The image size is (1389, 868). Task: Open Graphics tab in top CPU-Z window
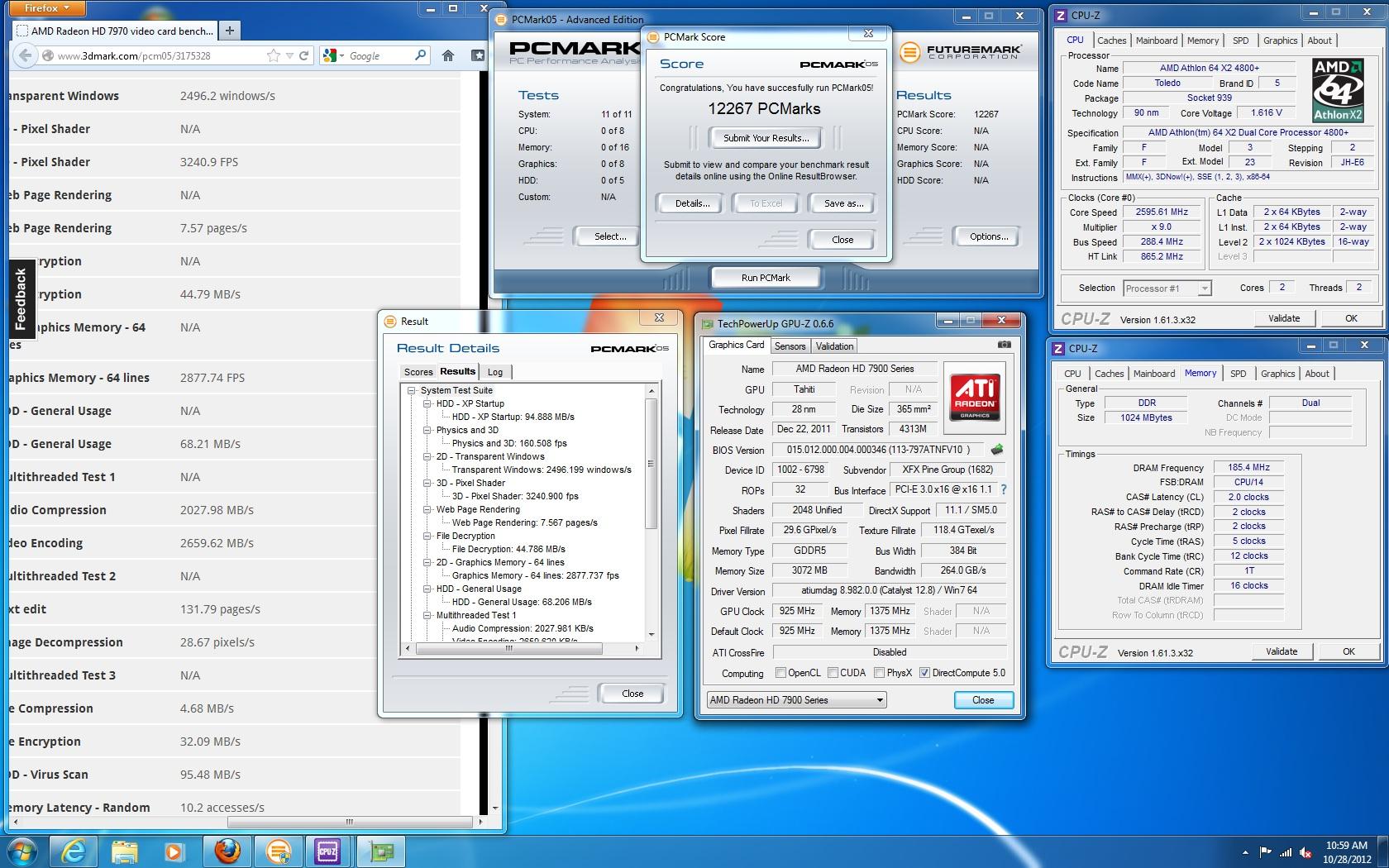[x=1280, y=41]
